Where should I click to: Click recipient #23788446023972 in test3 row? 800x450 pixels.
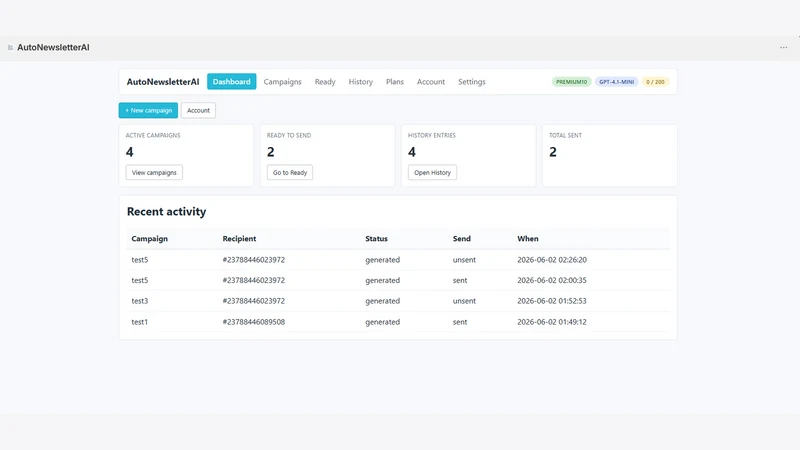point(254,301)
